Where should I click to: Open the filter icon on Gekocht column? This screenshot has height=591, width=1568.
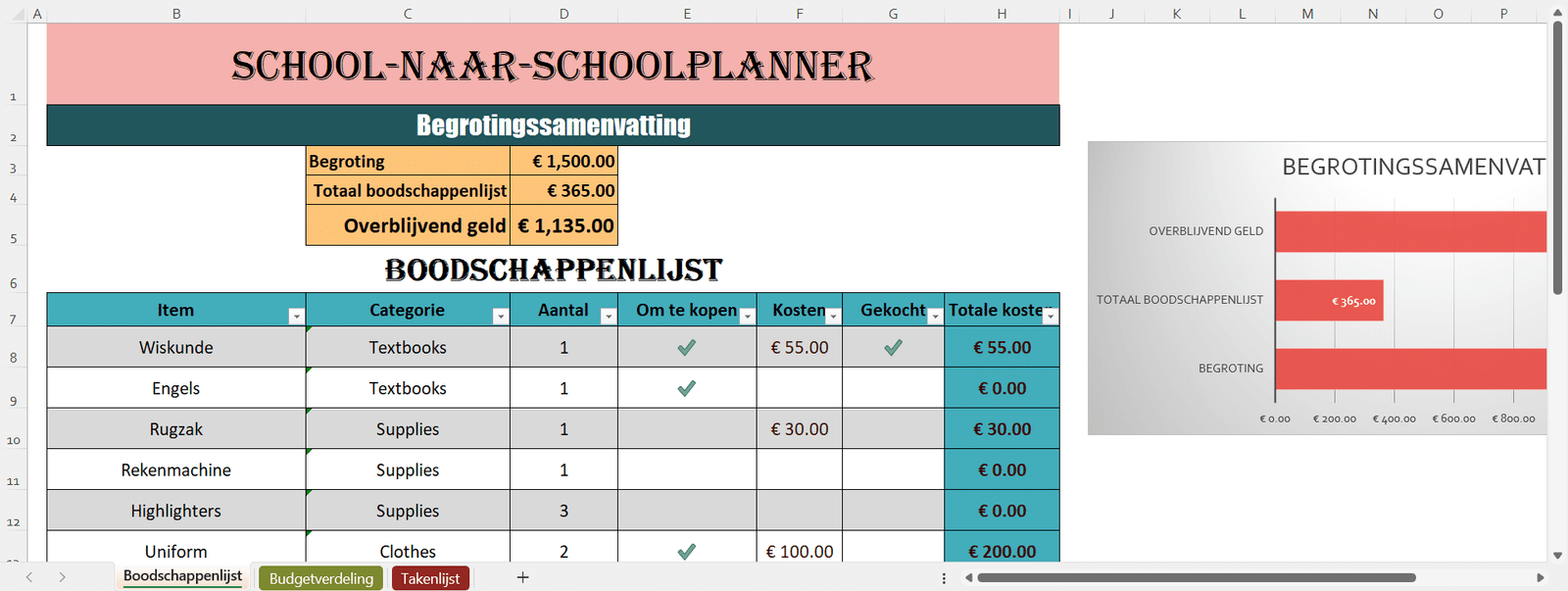pos(936,316)
